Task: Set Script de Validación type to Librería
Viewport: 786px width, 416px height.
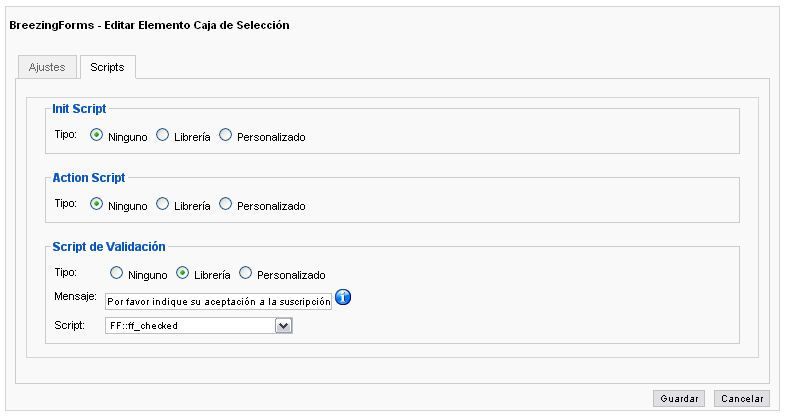Action: pos(182,273)
